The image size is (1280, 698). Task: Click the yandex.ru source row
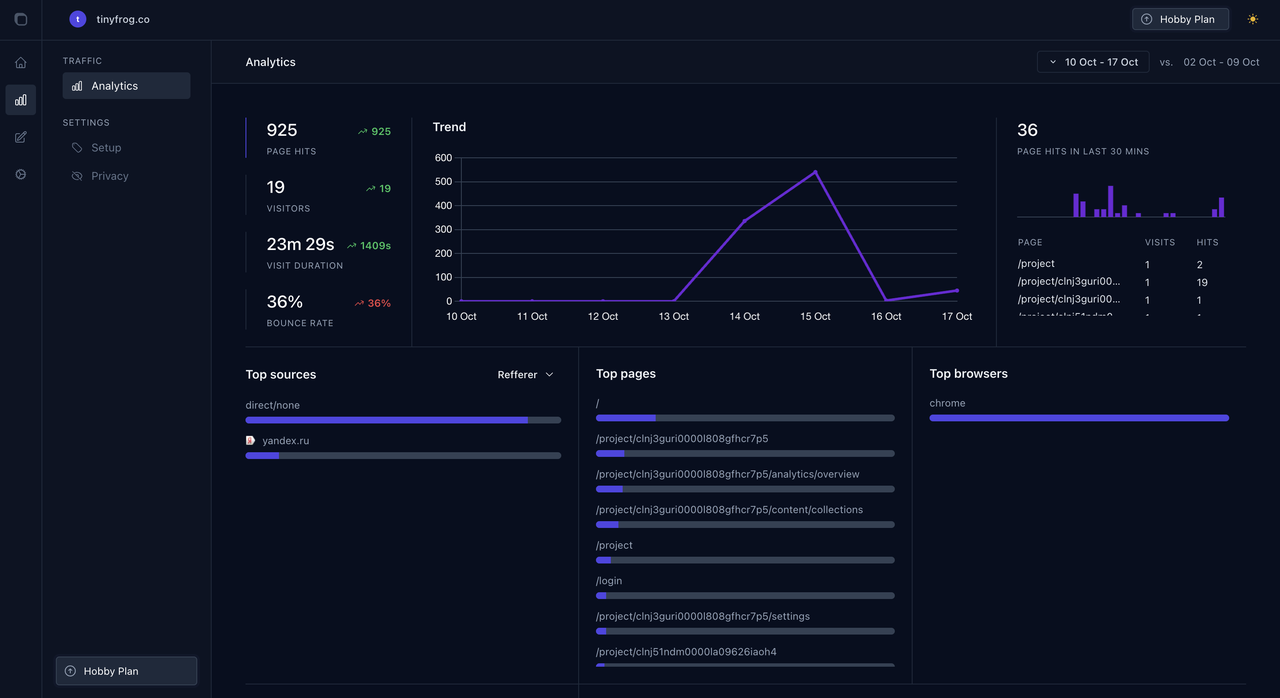(403, 447)
